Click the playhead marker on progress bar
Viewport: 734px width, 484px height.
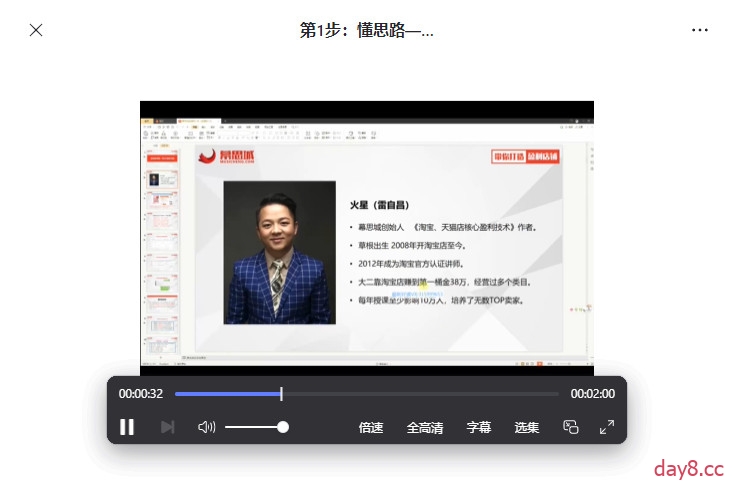(x=281, y=394)
